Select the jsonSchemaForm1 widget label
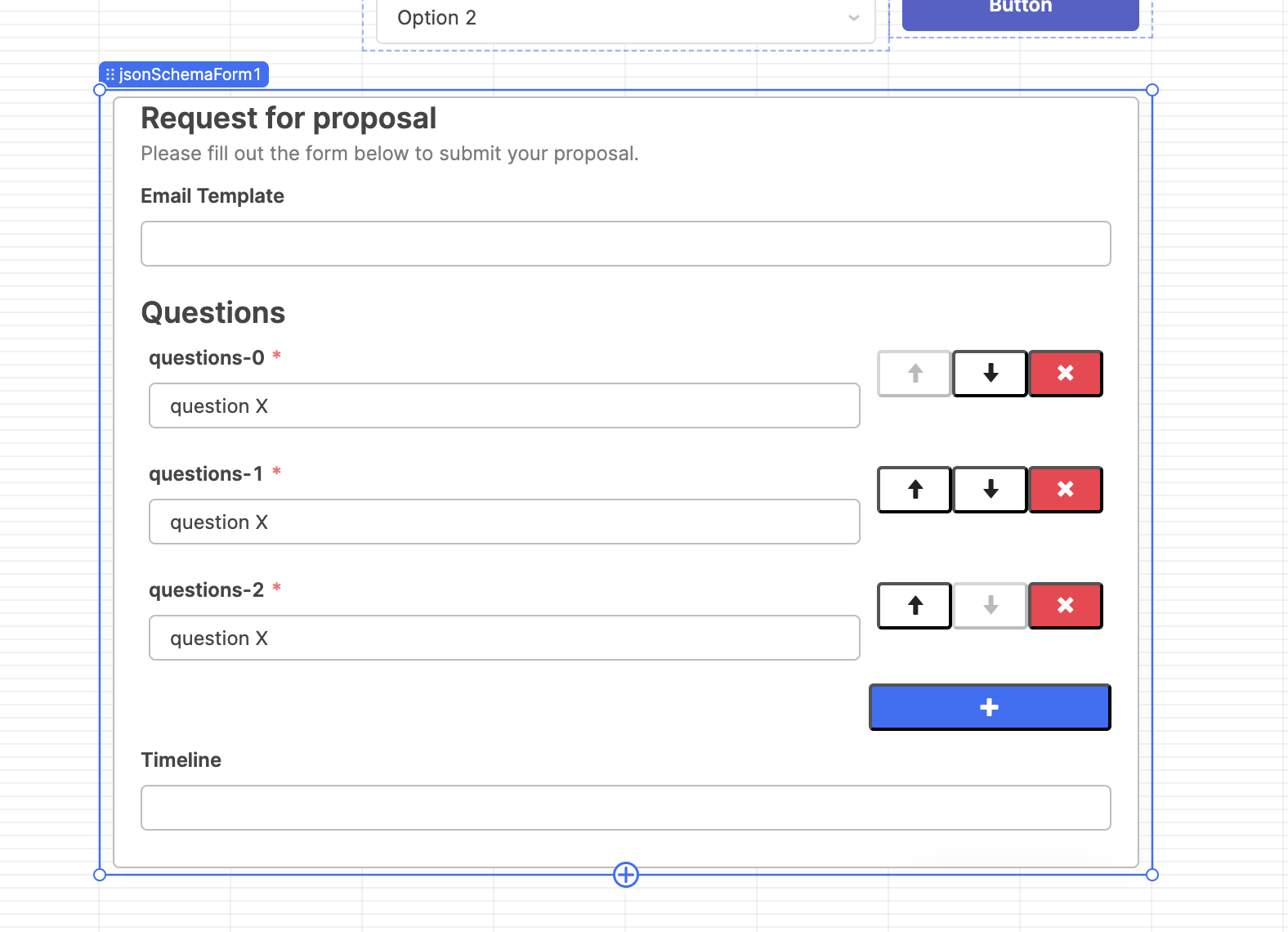The width and height of the screenshot is (1288, 932). click(x=184, y=74)
